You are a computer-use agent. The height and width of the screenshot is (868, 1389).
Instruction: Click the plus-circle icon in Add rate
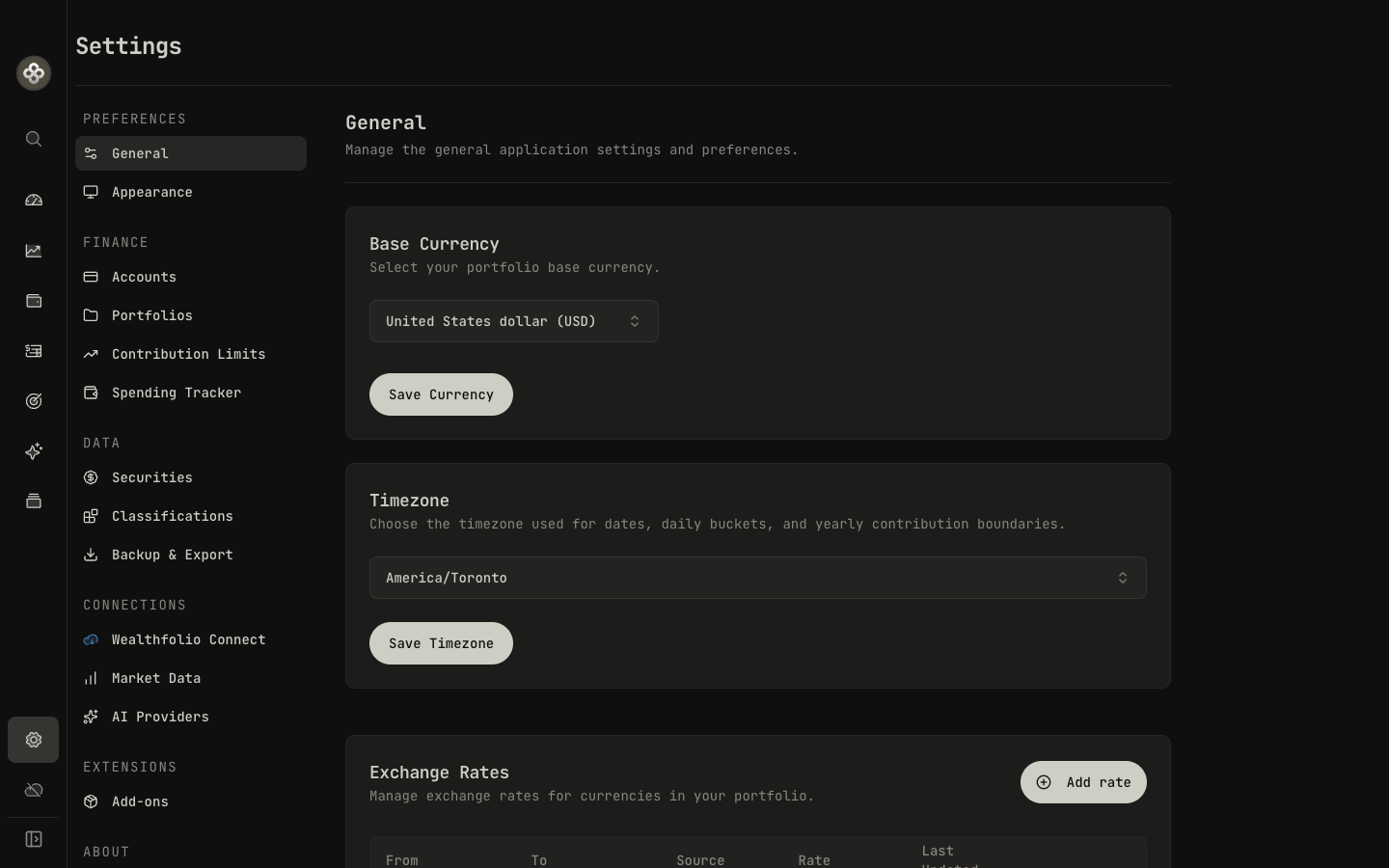point(1044,782)
